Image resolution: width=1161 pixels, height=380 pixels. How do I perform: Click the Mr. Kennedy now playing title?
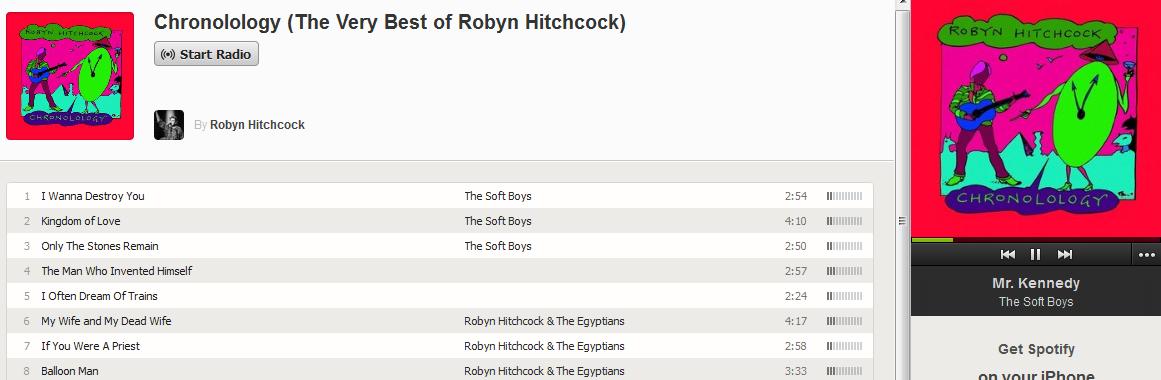pos(1036,283)
